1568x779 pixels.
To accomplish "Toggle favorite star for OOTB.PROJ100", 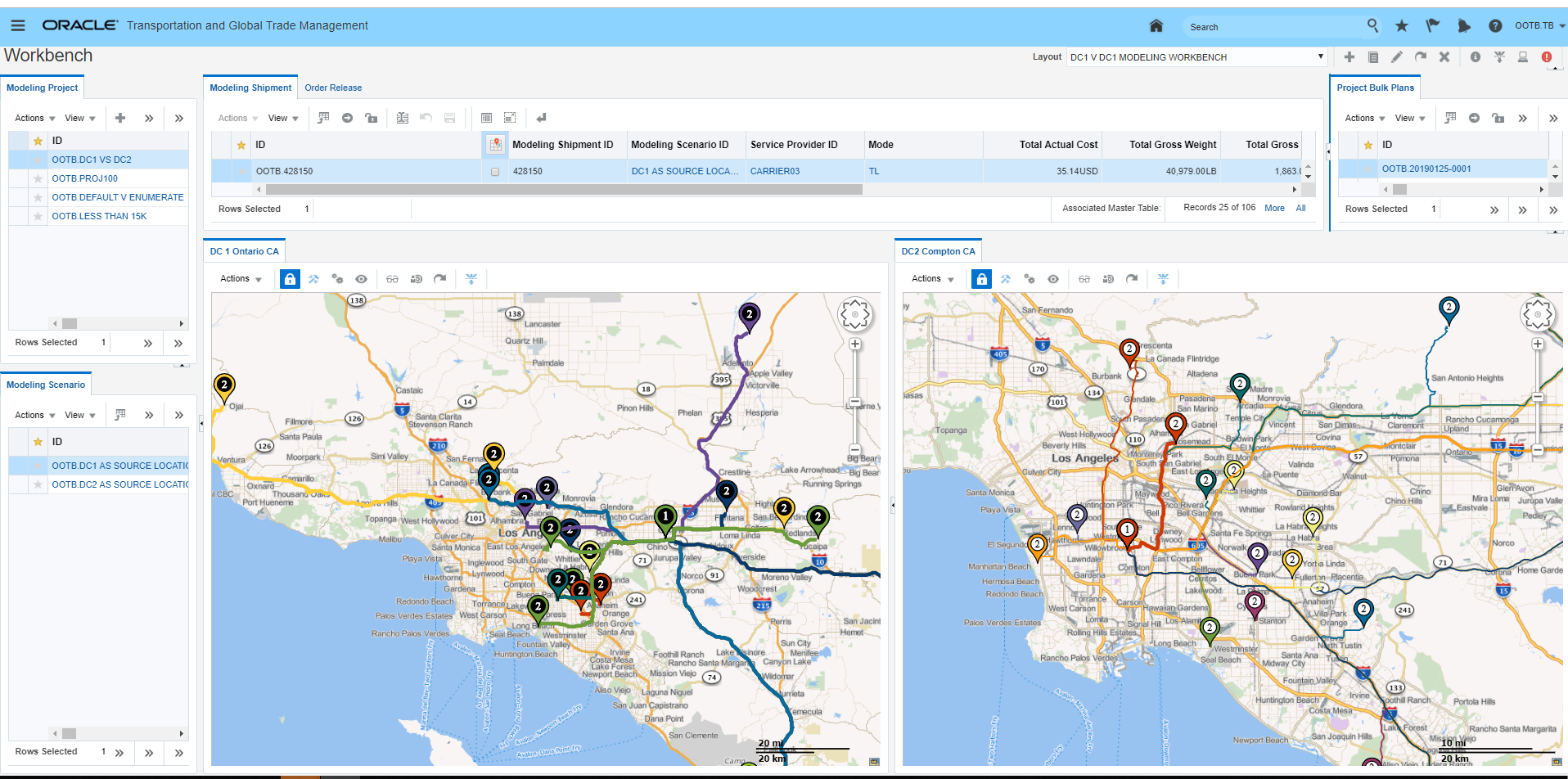I will pos(38,178).
